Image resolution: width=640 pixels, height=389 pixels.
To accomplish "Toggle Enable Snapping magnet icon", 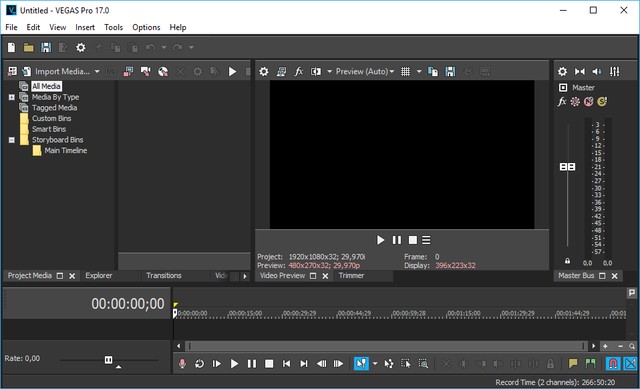I will click(x=613, y=363).
